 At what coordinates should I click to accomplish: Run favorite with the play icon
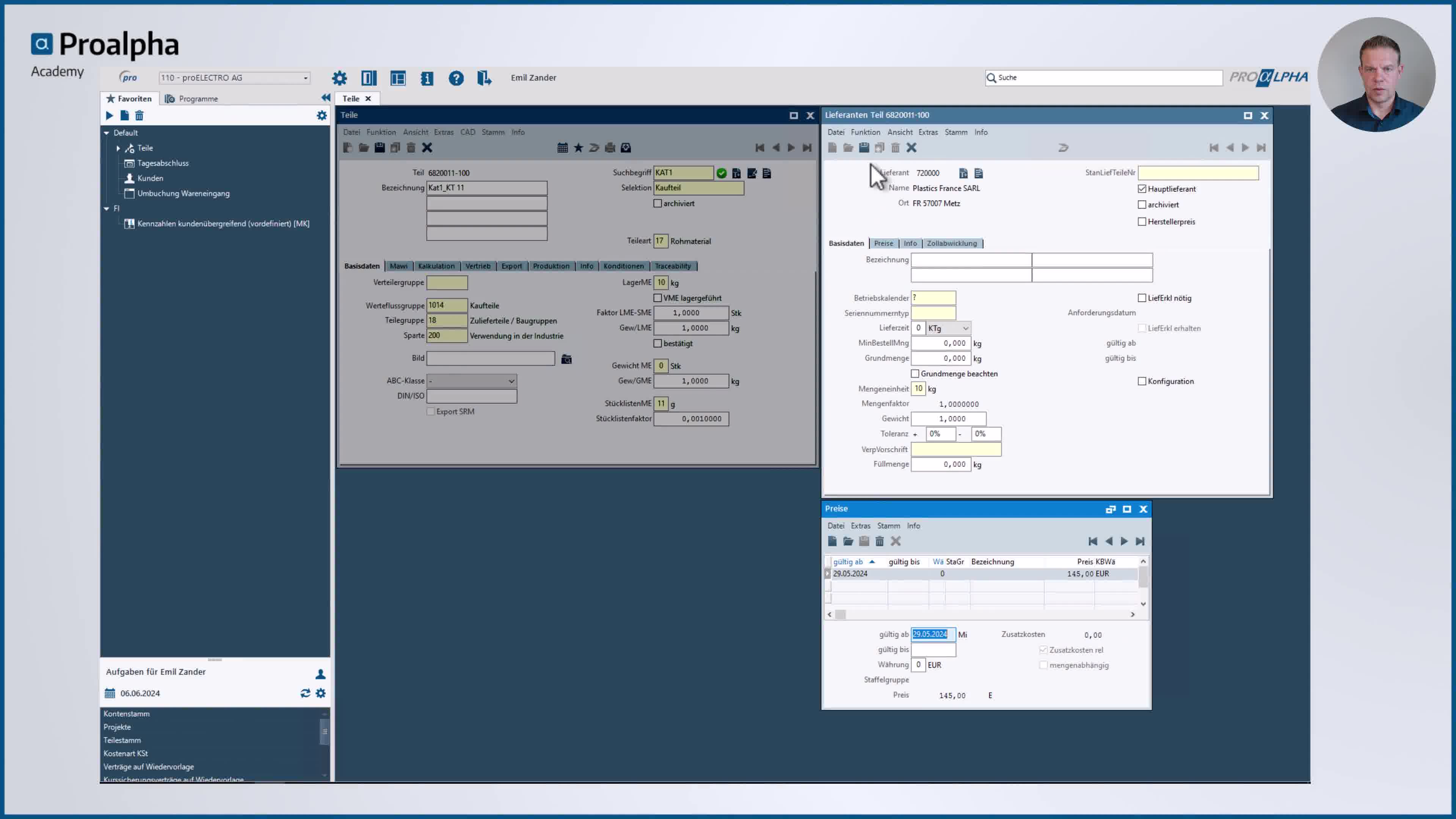(109, 115)
